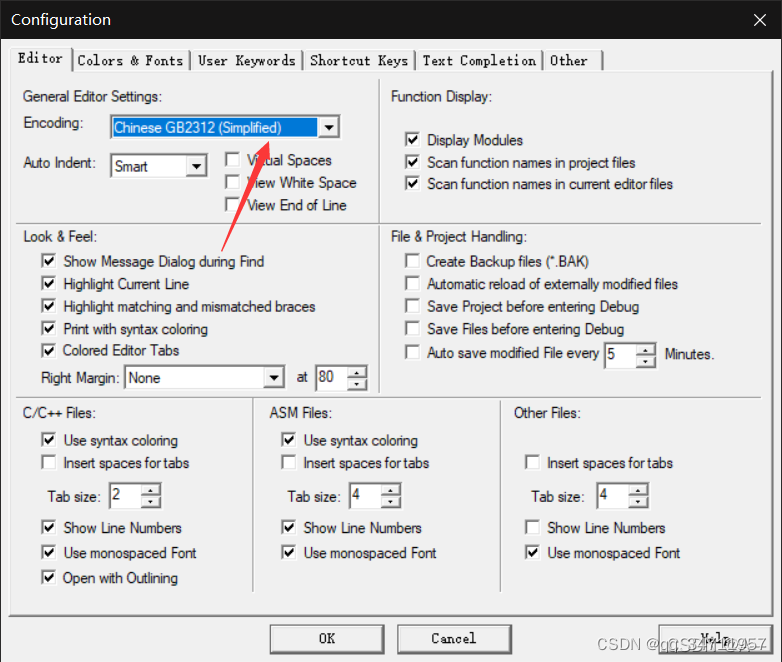
Task: Toggle Highlight matching and mismatched braces
Action: click(x=49, y=306)
